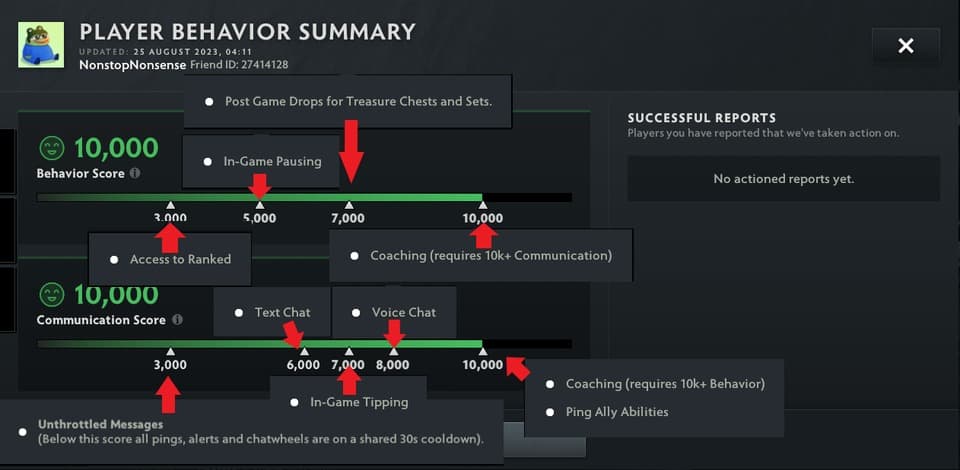This screenshot has width=960, height=470.
Task: Select the 5,000 marker on Behavior Score bar
Action: 259,217
